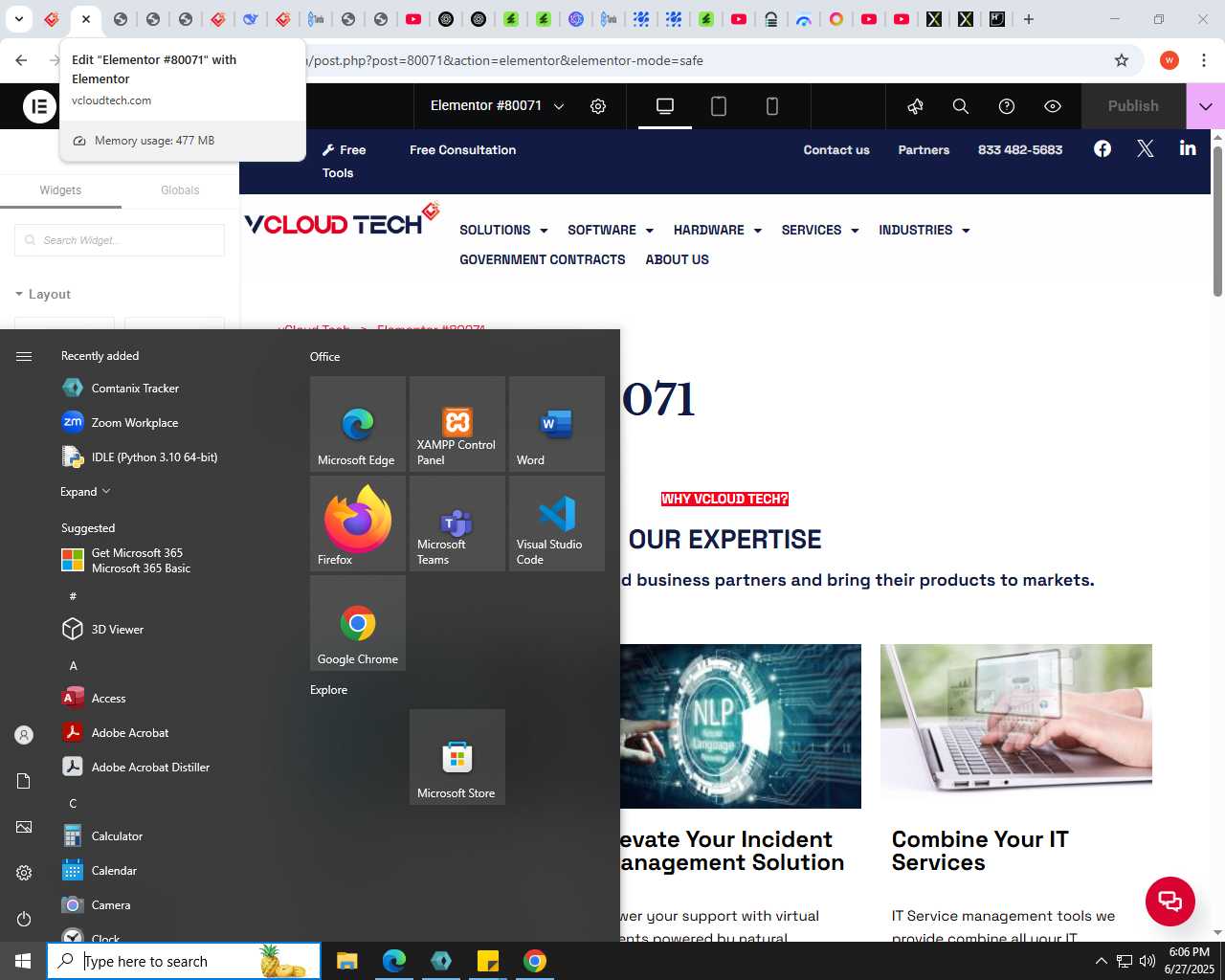Open Chrome tab search dropdown
Viewport: 1225px width, 980px height.
pyautogui.click(x=18, y=19)
